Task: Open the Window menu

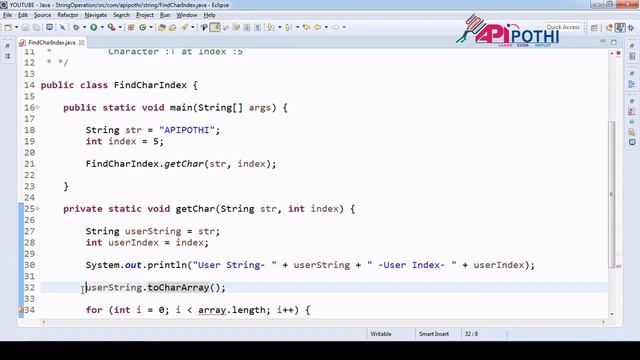Action: pos(187,15)
